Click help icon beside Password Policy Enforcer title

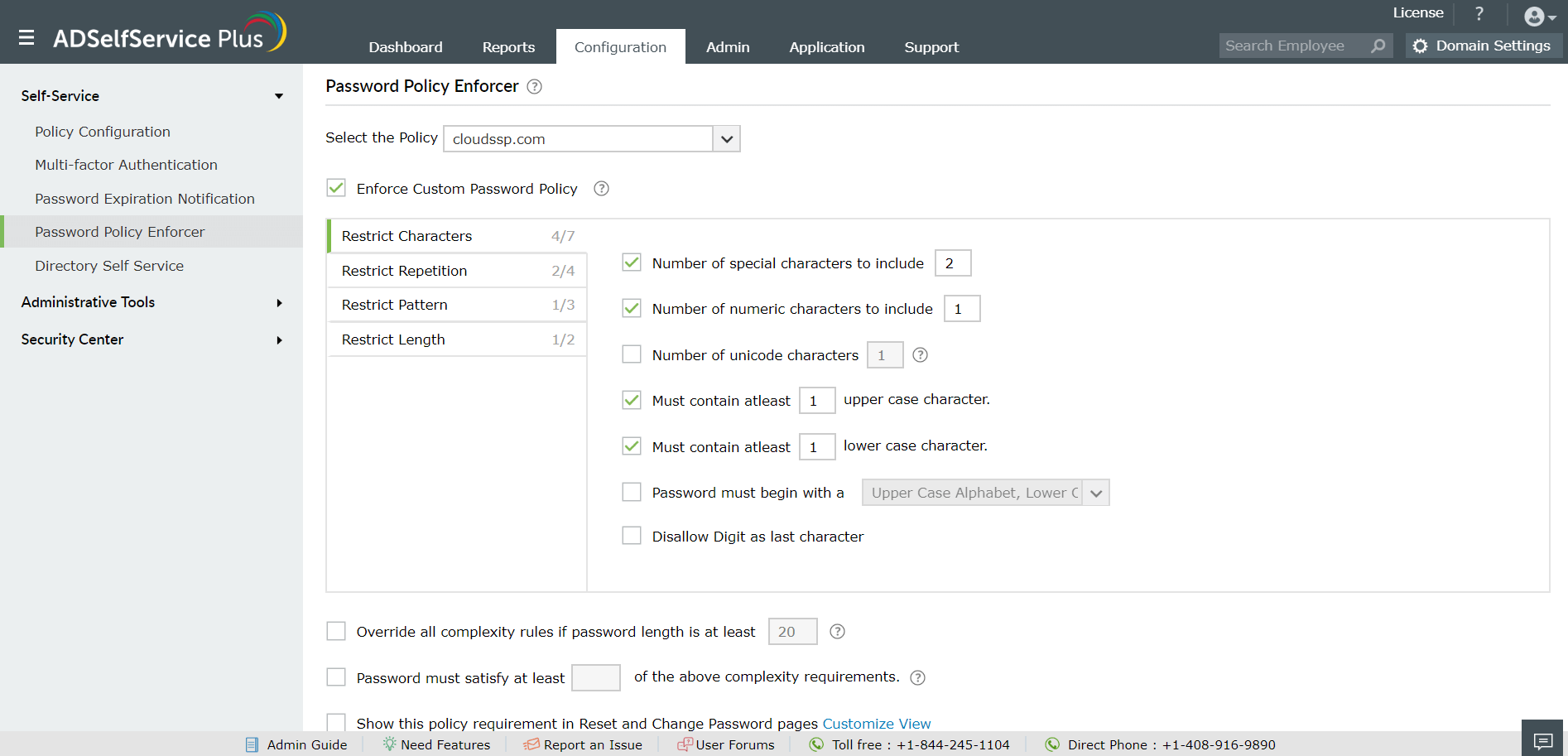[535, 87]
